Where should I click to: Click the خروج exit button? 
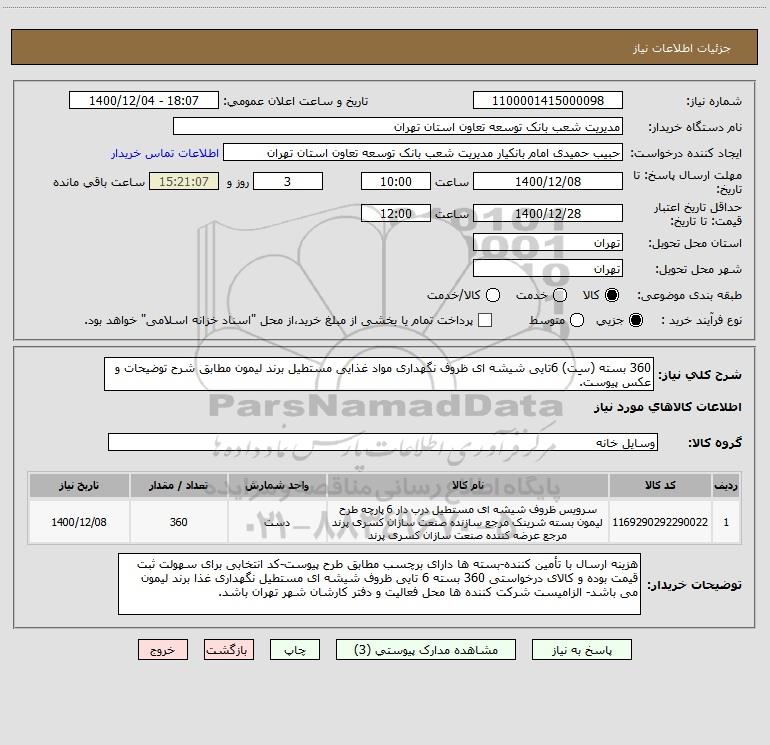click(163, 650)
